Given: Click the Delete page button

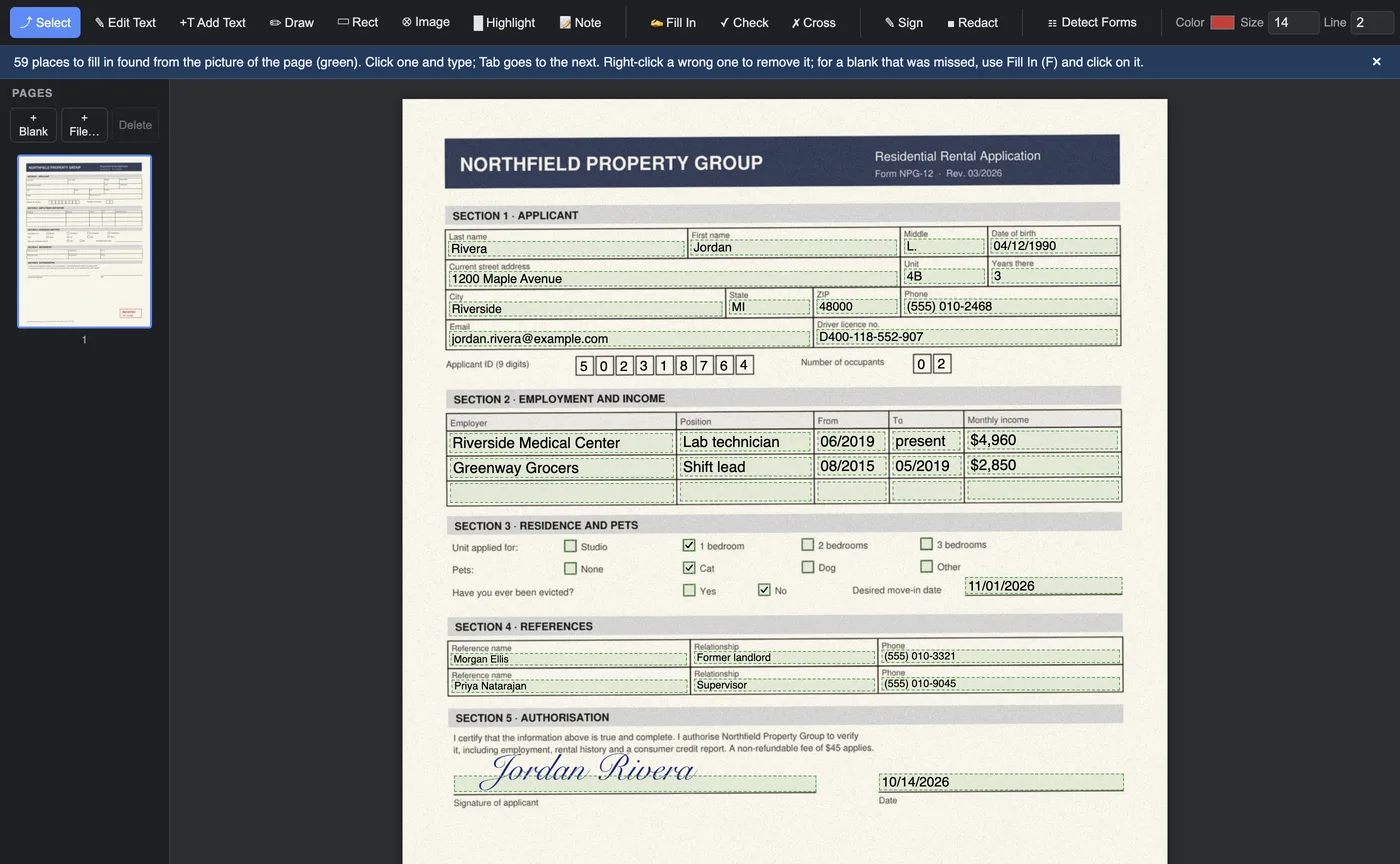Looking at the screenshot, I should pyautogui.click(x=135, y=125).
